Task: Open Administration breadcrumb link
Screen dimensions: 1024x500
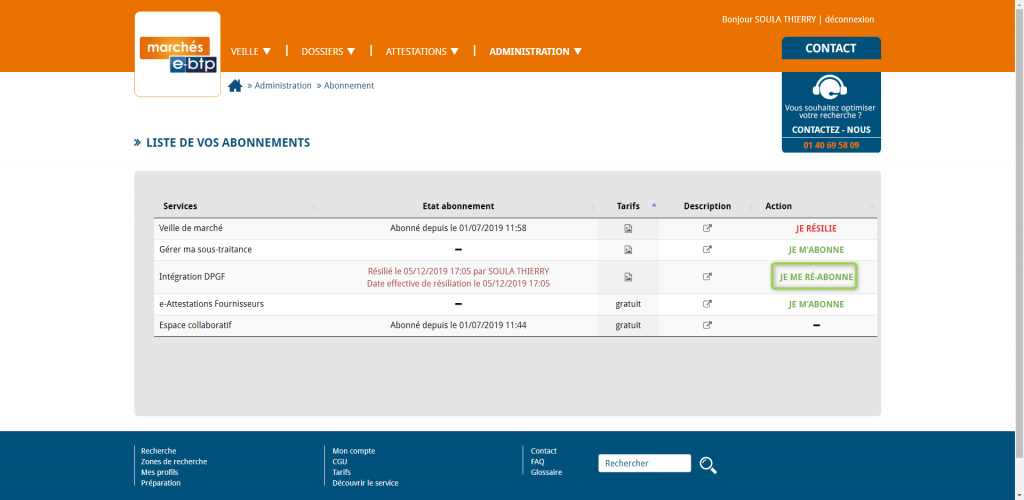Action: pyautogui.click(x=283, y=86)
